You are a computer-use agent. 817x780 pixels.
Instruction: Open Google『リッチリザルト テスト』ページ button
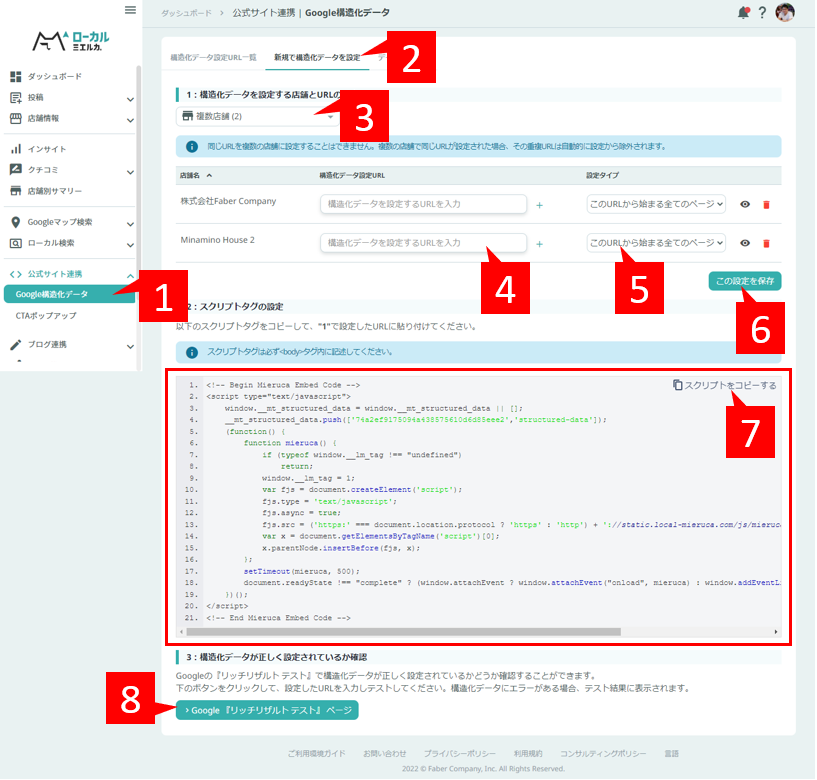(x=267, y=711)
